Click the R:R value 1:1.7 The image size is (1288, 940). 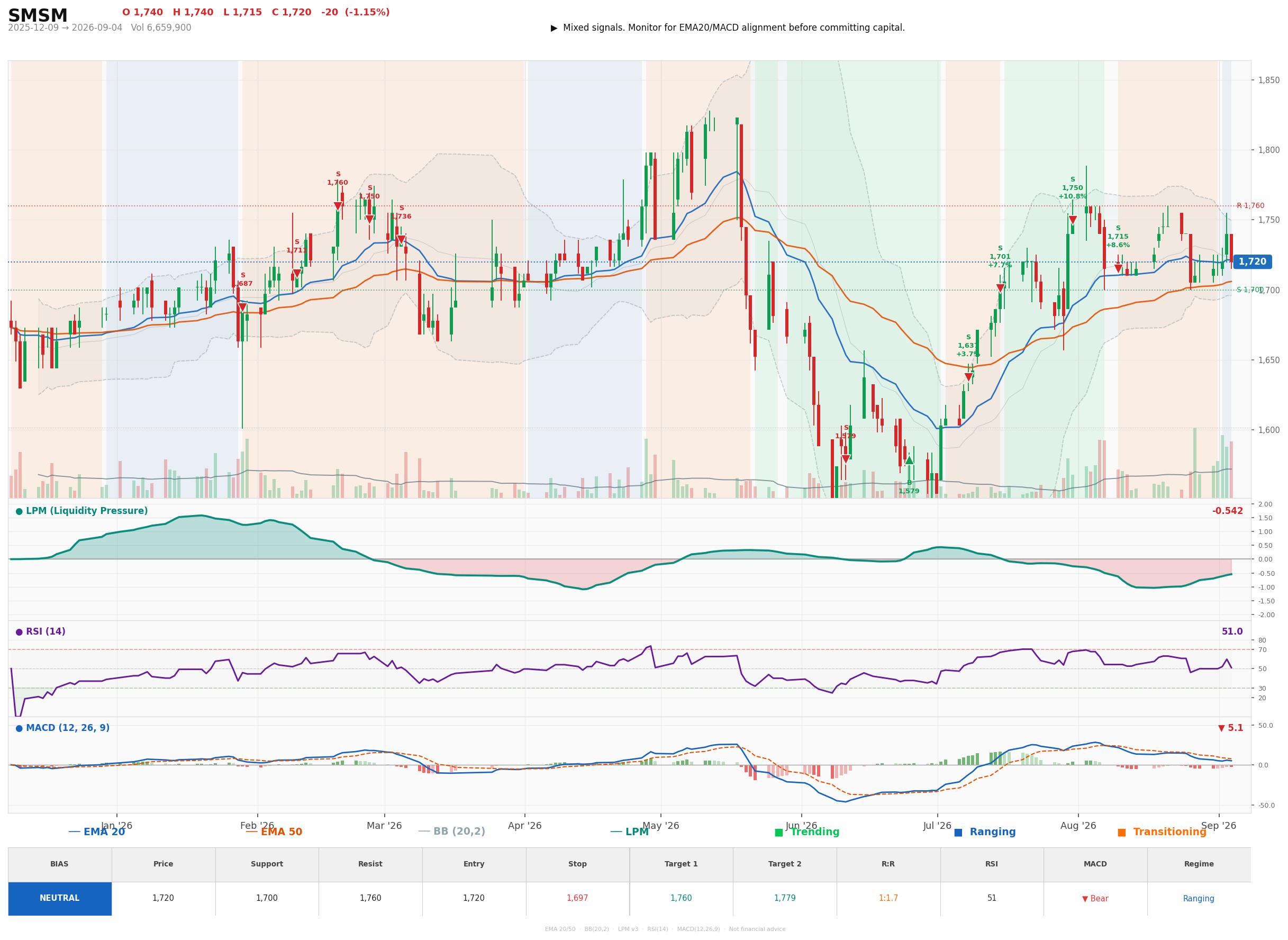tap(888, 899)
